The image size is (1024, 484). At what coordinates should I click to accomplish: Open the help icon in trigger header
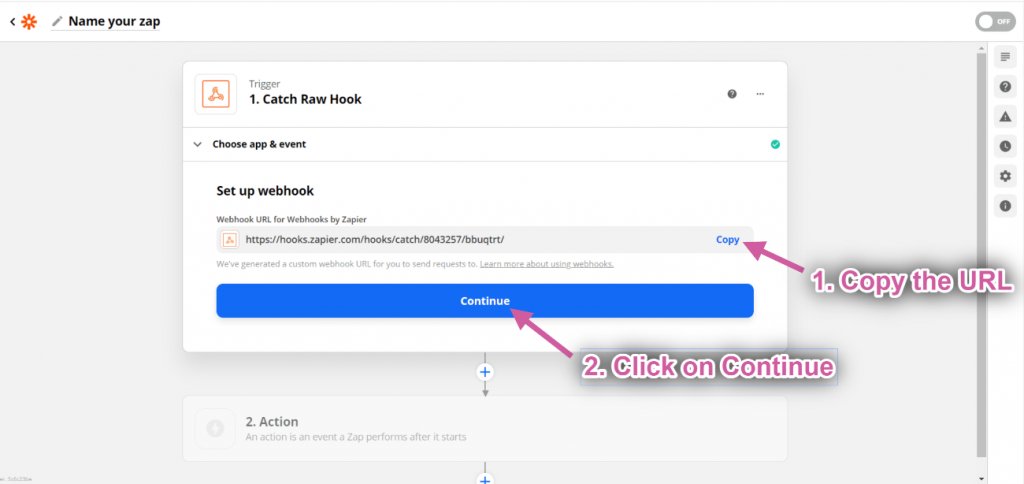[x=732, y=94]
